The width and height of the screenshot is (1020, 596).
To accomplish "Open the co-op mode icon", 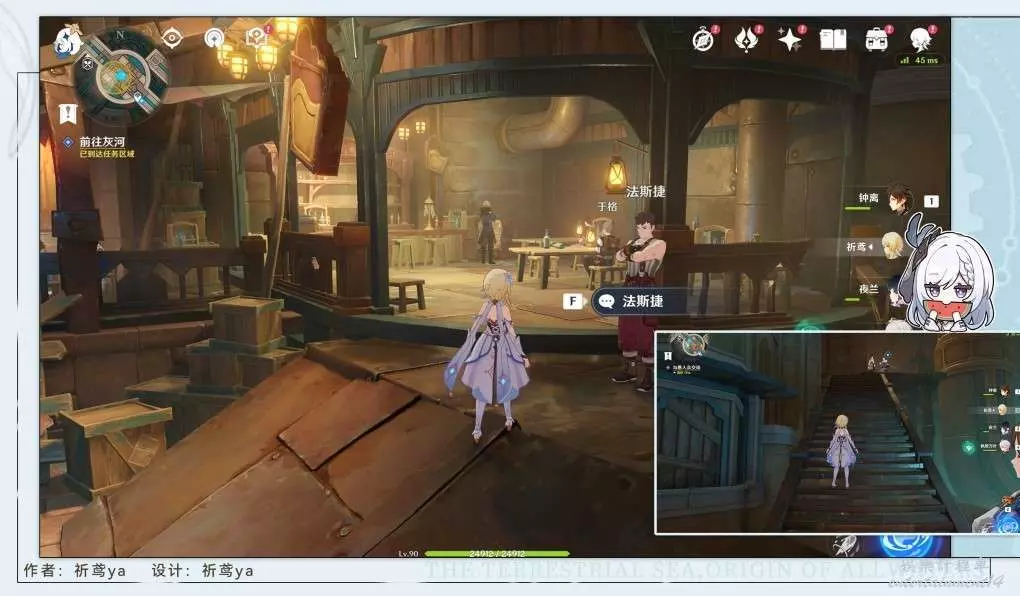I will tap(214, 38).
